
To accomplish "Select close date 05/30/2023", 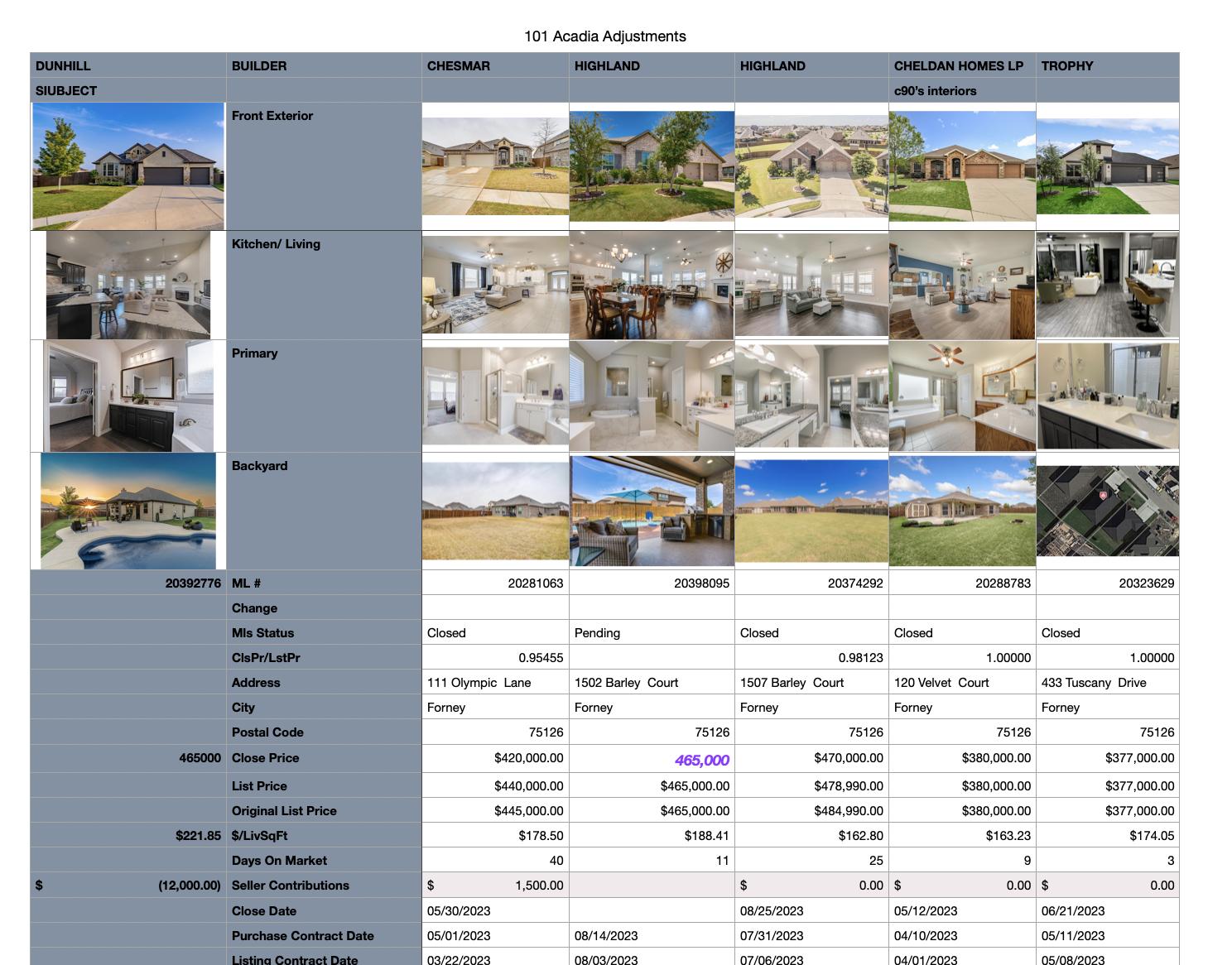I will coord(459,911).
